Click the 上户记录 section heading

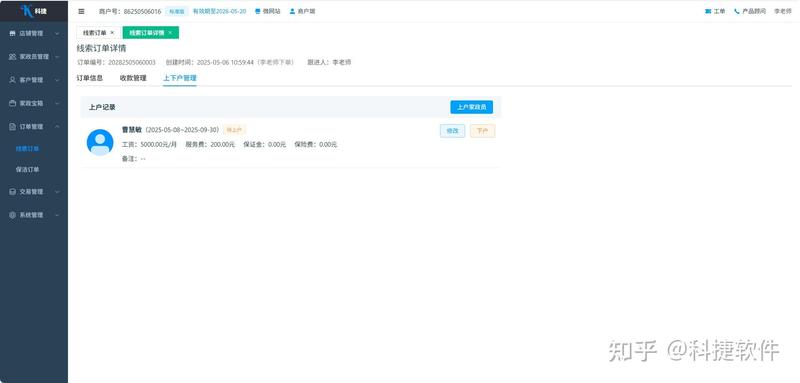[102, 107]
